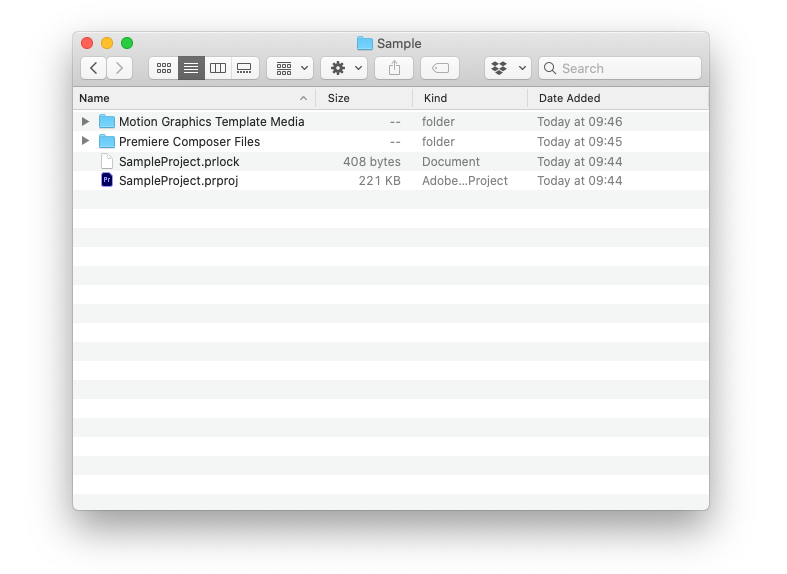
Task: Switch to icon view
Action: click(x=164, y=68)
